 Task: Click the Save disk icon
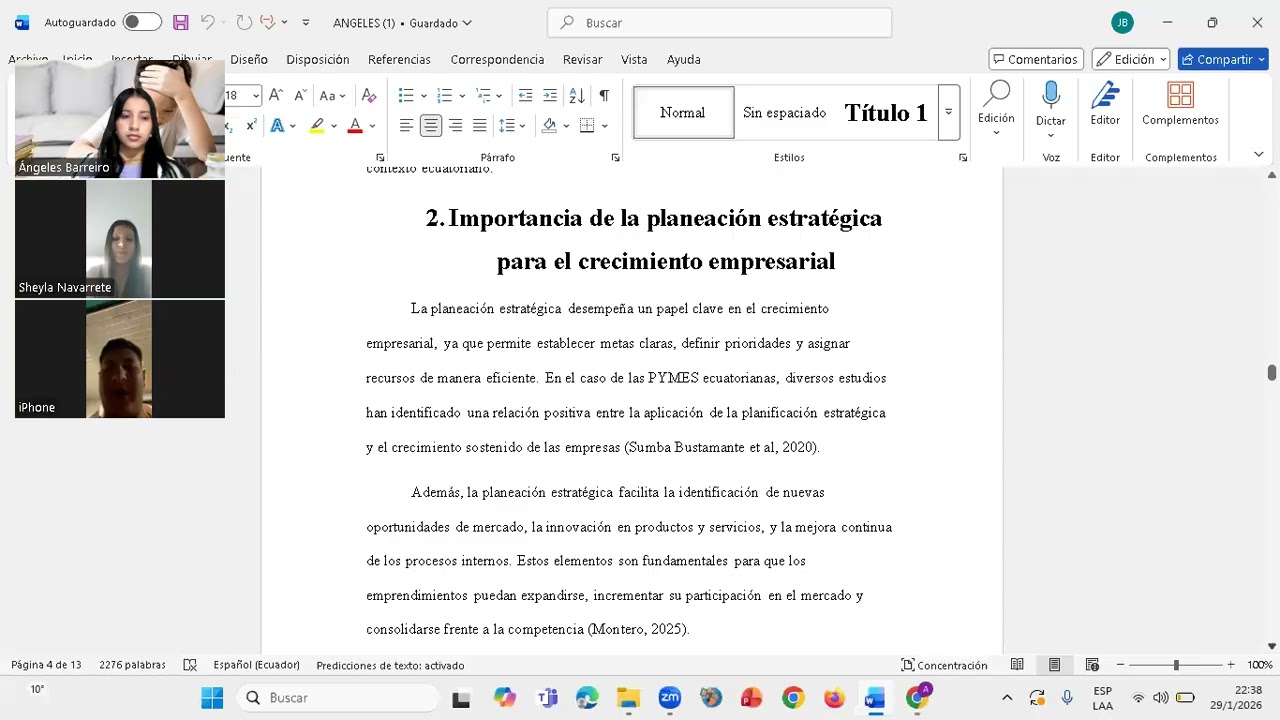pyautogui.click(x=181, y=22)
